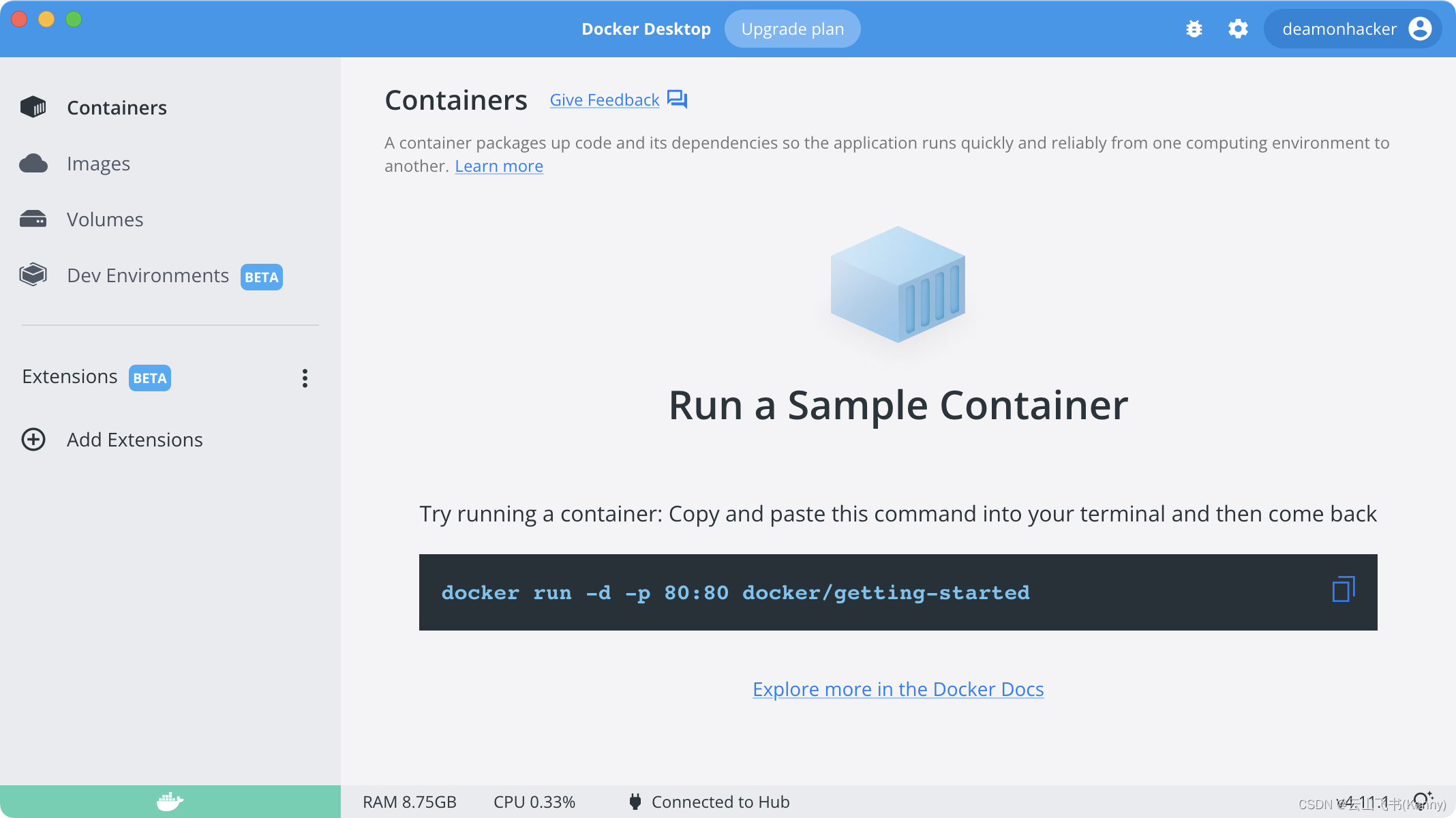Follow the Explore more in the Docker Docs link

(898, 689)
